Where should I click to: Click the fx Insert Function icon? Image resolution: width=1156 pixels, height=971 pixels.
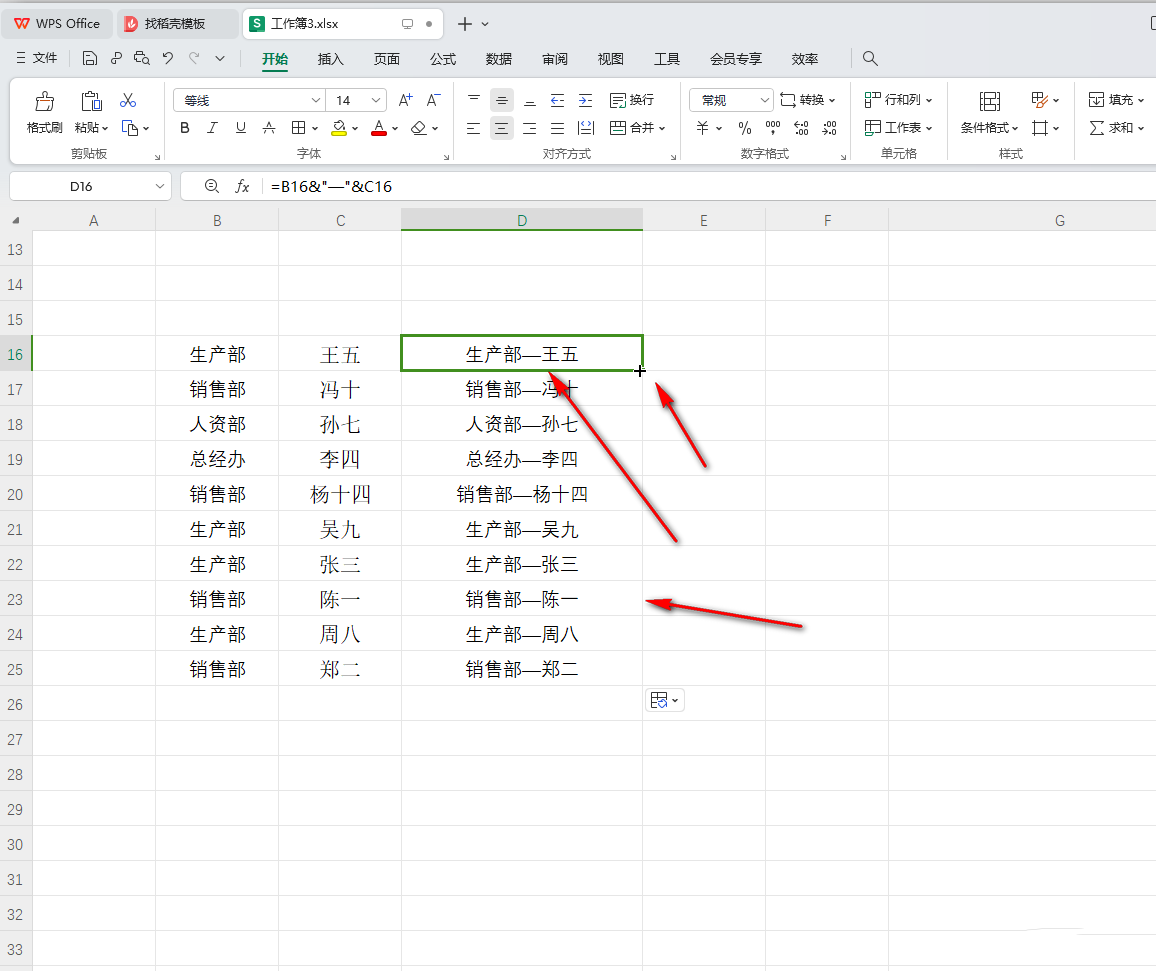pyautogui.click(x=242, y=187)
